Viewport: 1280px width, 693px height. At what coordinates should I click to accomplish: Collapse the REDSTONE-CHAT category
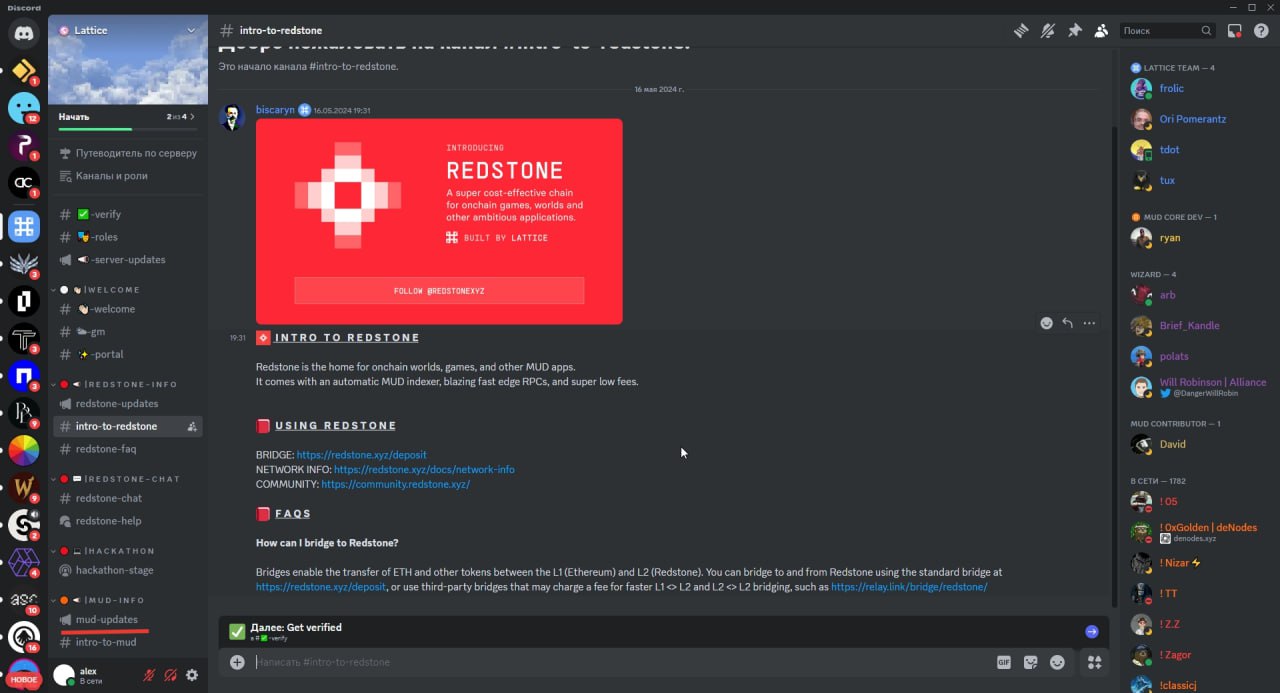click(x=115, y=478)
